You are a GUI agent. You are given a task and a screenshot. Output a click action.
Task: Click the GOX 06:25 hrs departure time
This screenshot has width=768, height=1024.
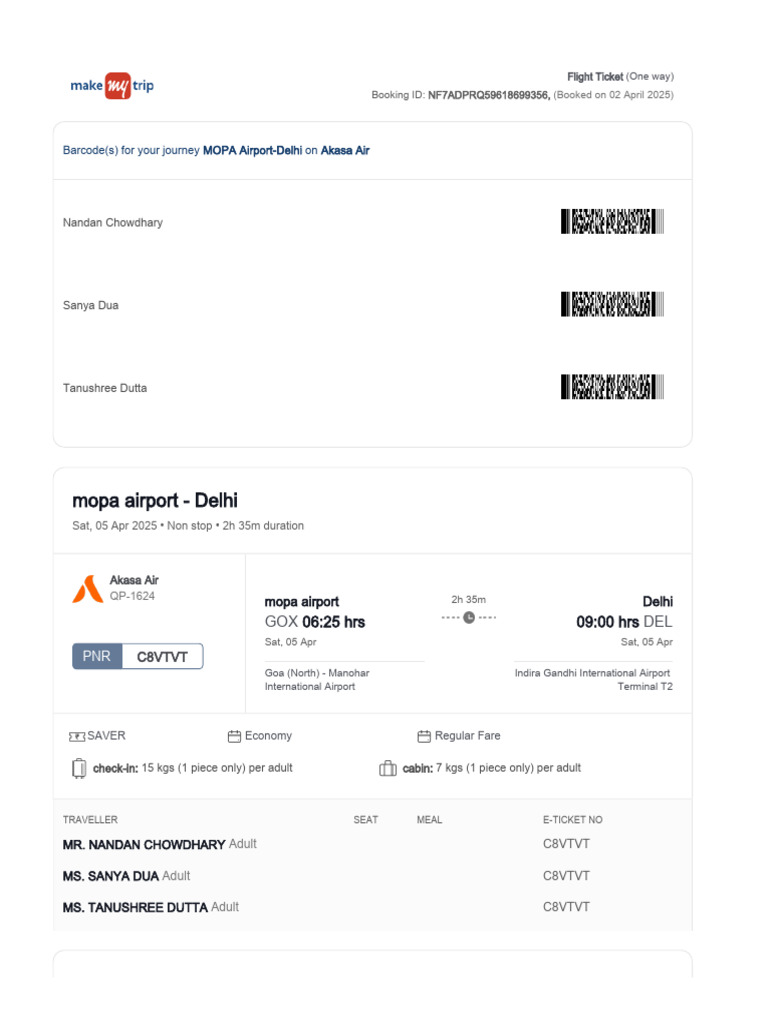coord(314,622)
